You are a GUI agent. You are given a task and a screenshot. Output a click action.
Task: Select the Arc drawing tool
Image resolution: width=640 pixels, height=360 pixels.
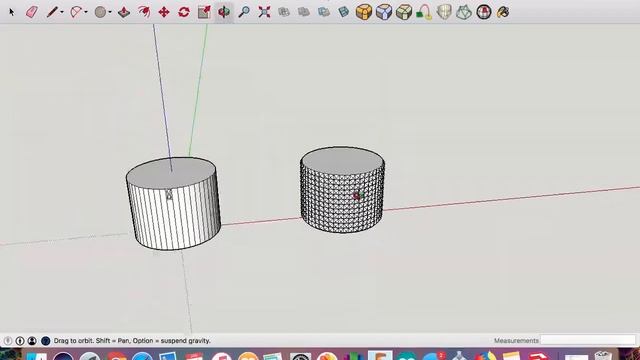pos(76,12)
